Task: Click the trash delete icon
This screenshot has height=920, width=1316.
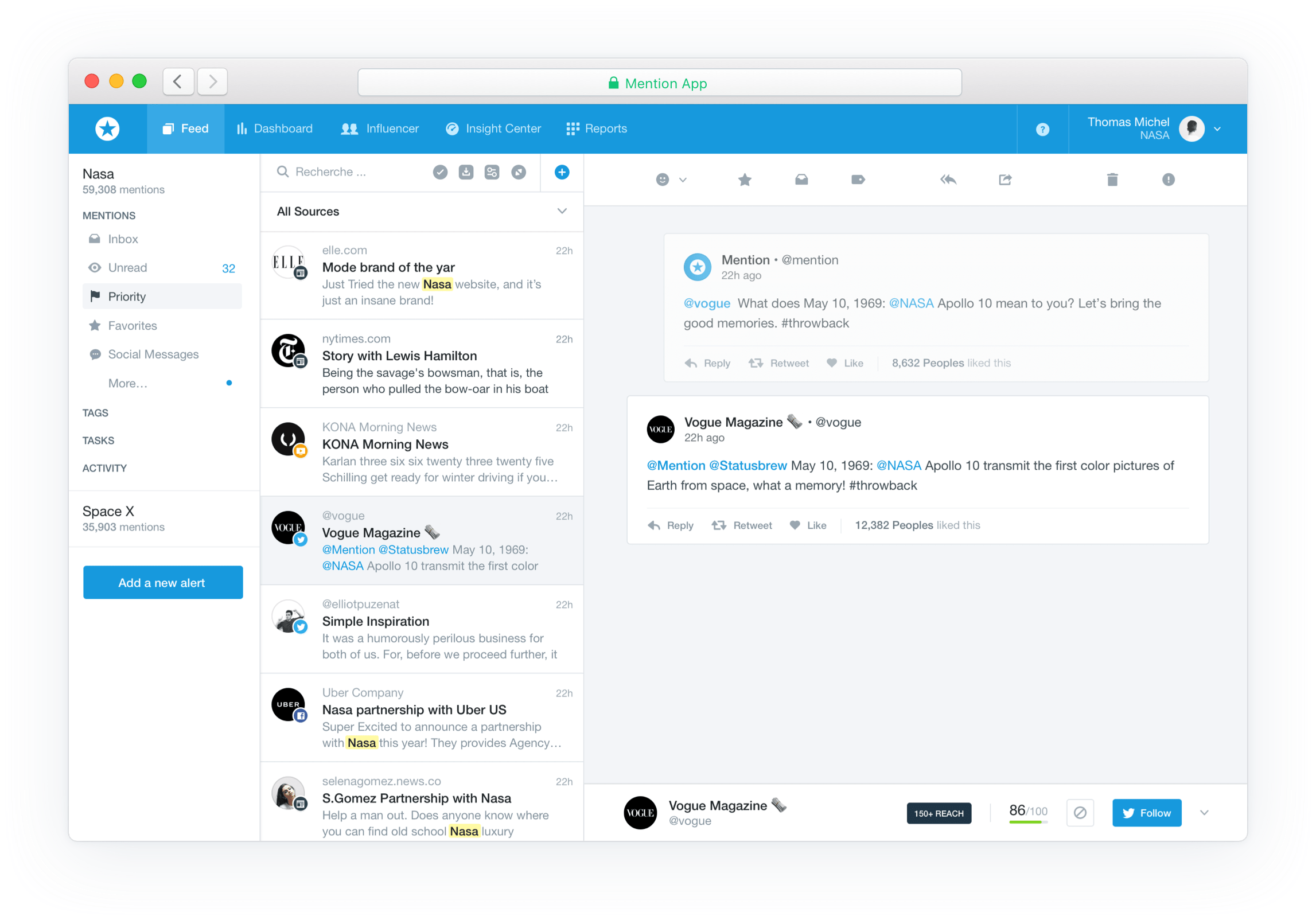Action: pyautogui.click(x=1112, y=180)
